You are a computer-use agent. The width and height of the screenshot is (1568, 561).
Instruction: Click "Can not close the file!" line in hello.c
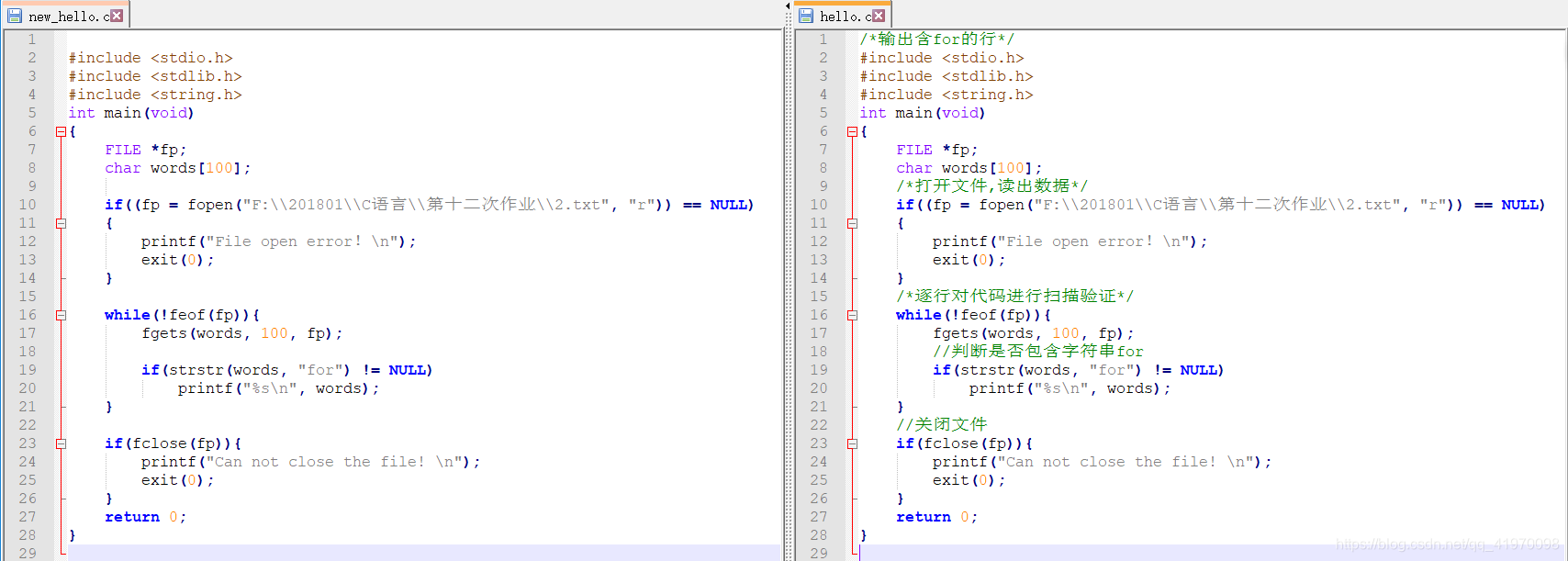click(1102, 462)
